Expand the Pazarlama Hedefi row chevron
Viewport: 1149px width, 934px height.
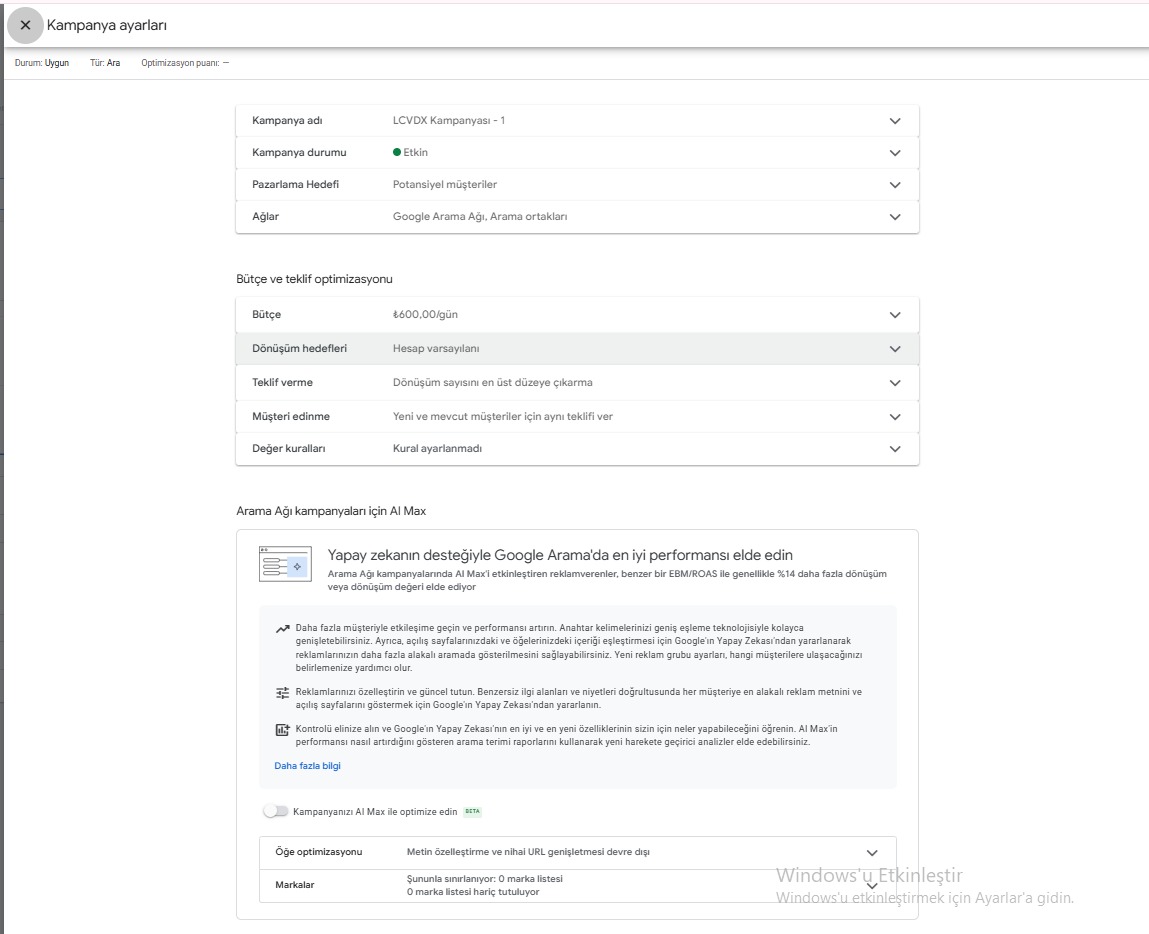(x=895, y=185)
